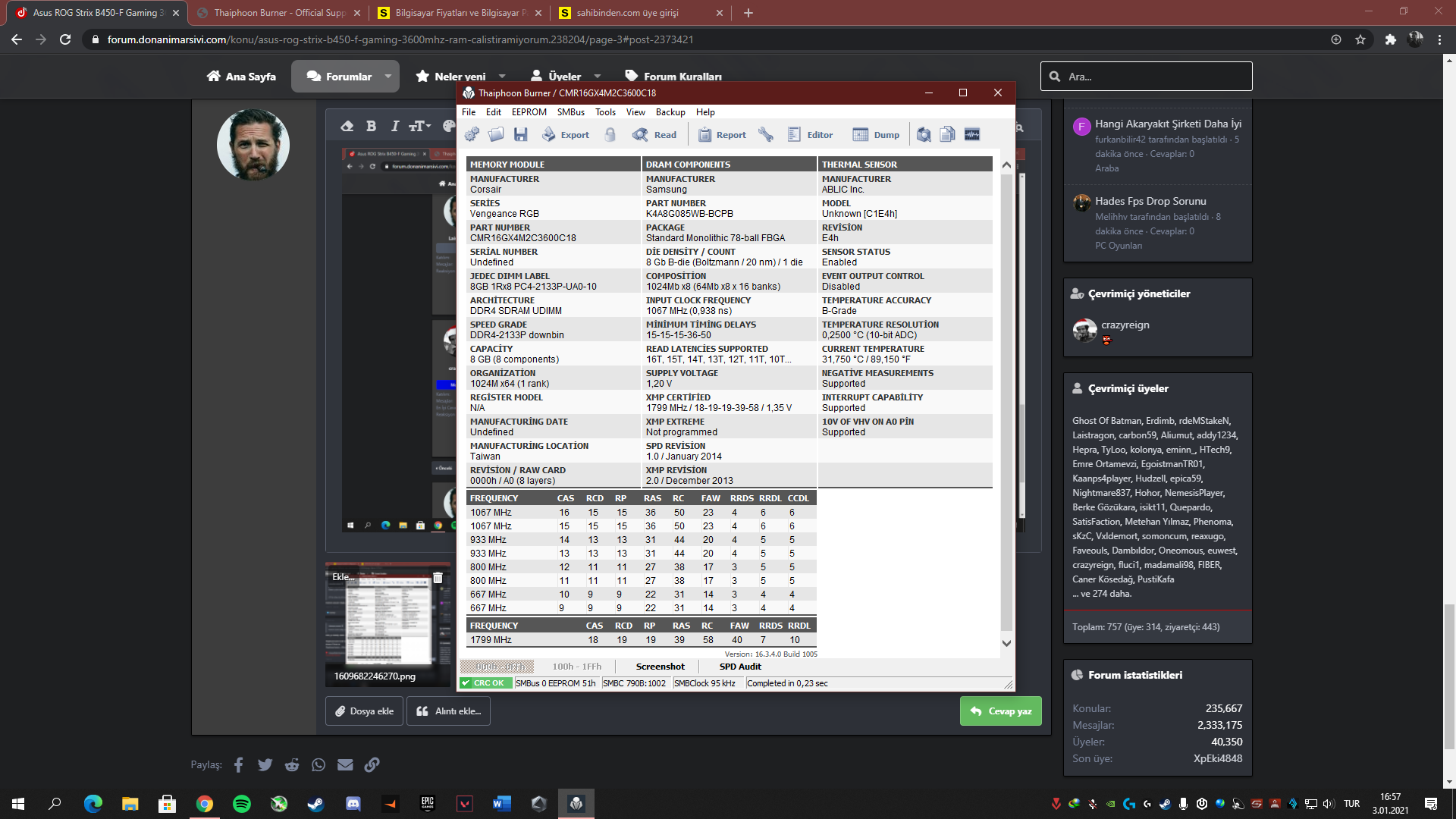Click the attached 1609682246270.png thumbnail
This screenshot has width=1456, height=819.
point(388,624)
